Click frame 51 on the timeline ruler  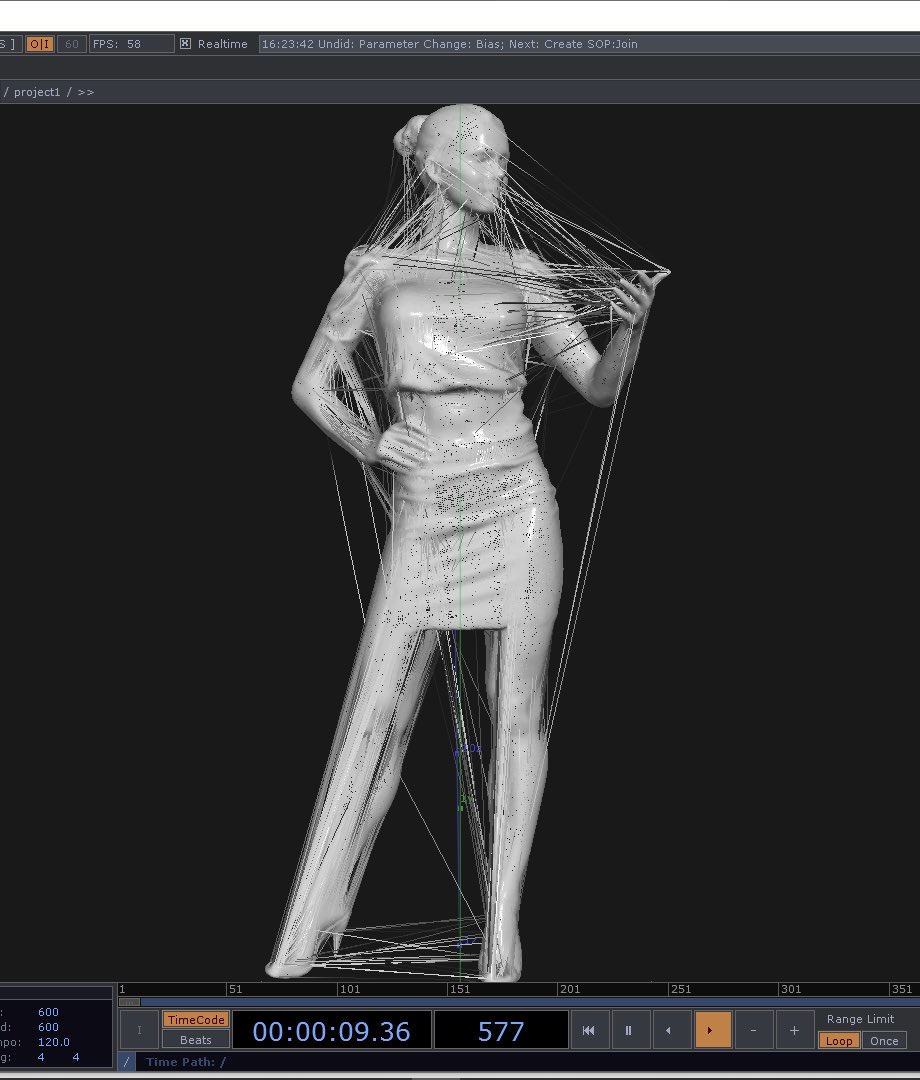pyautogui.click(x=236, y=989)
